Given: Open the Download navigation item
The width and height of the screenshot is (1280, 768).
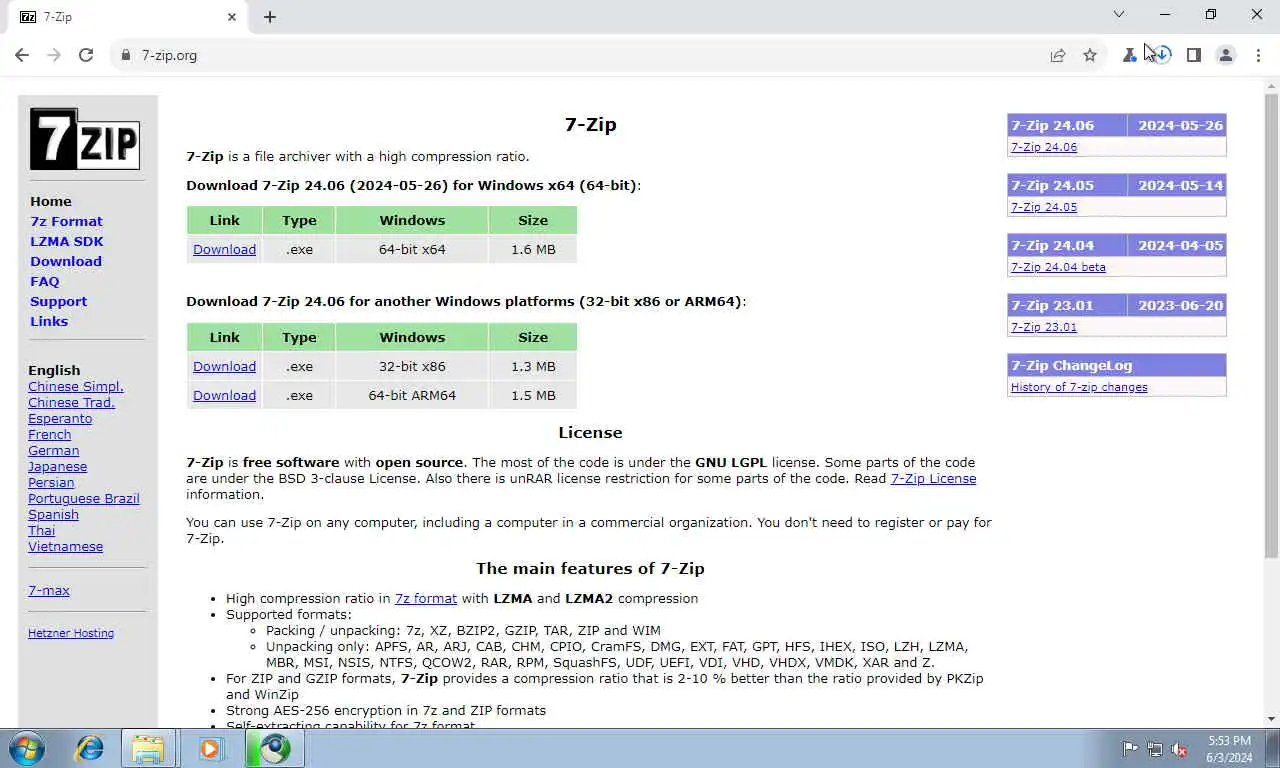Looking at the screenshot, I should point(66,261).
